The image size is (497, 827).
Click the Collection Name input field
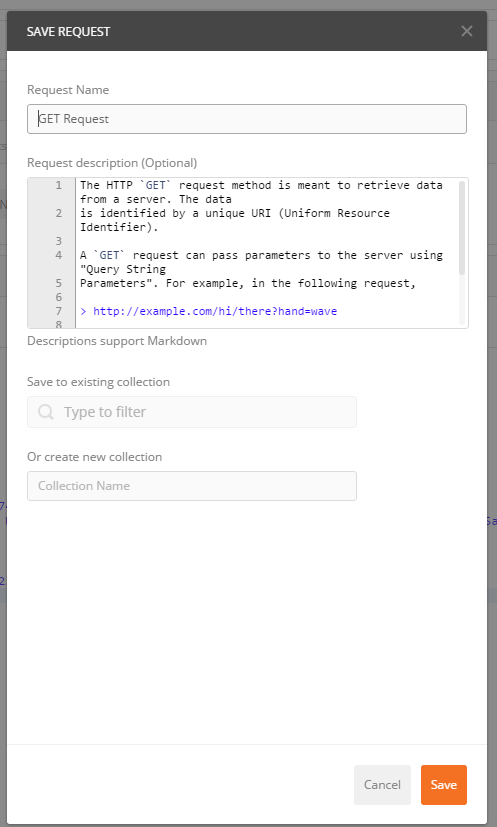coord(192,486)
